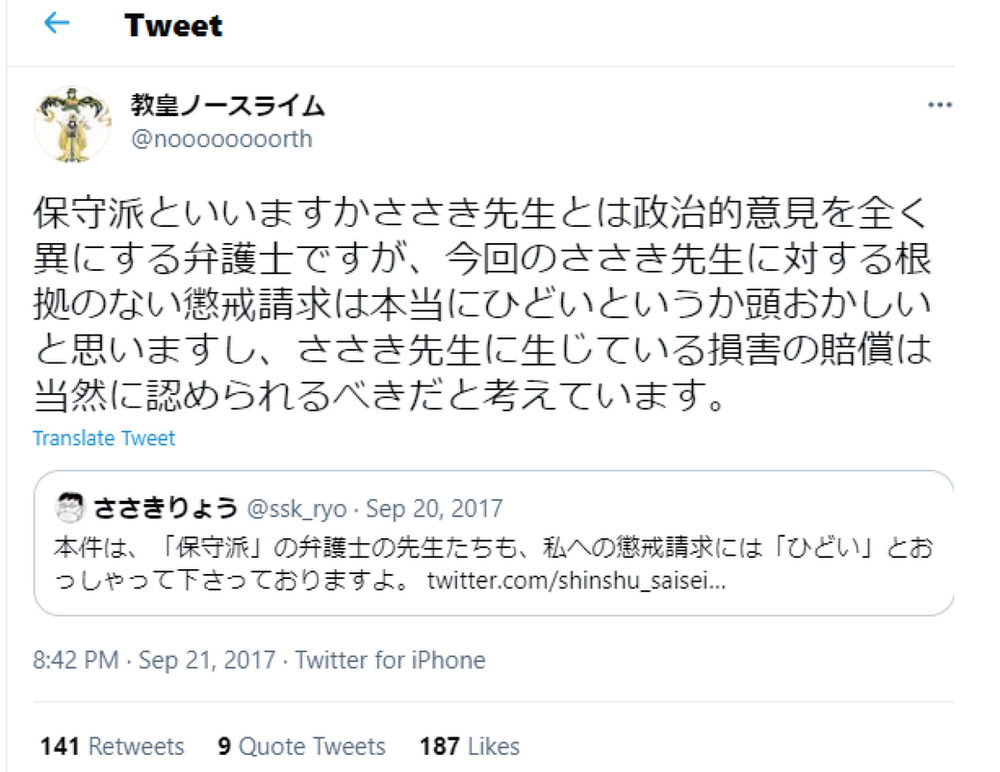Click Translate Tweet link
This screenshot has width=1000, height=772.
(x=104, y=438)
